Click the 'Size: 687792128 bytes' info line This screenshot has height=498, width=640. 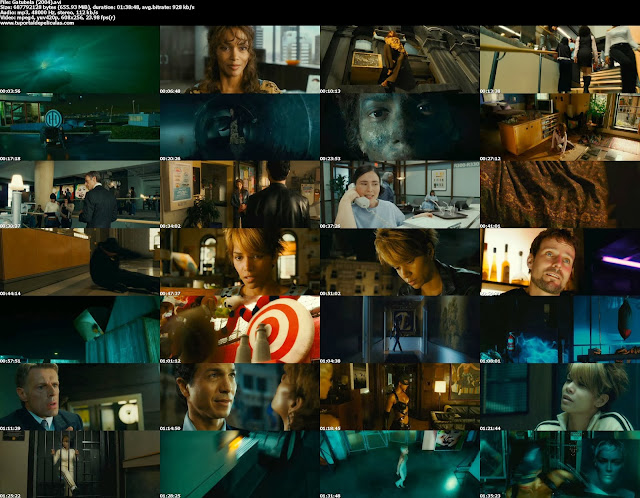97,7
